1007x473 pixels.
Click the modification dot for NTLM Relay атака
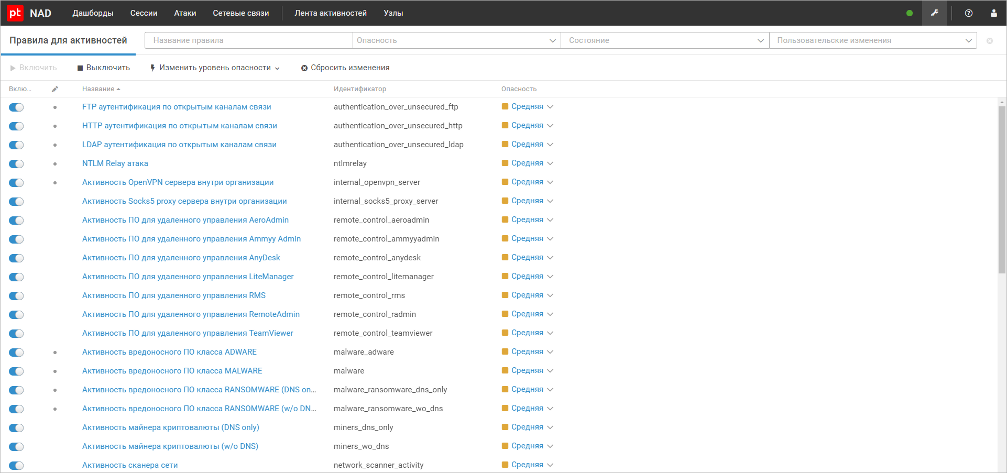[x=55, y=163]
